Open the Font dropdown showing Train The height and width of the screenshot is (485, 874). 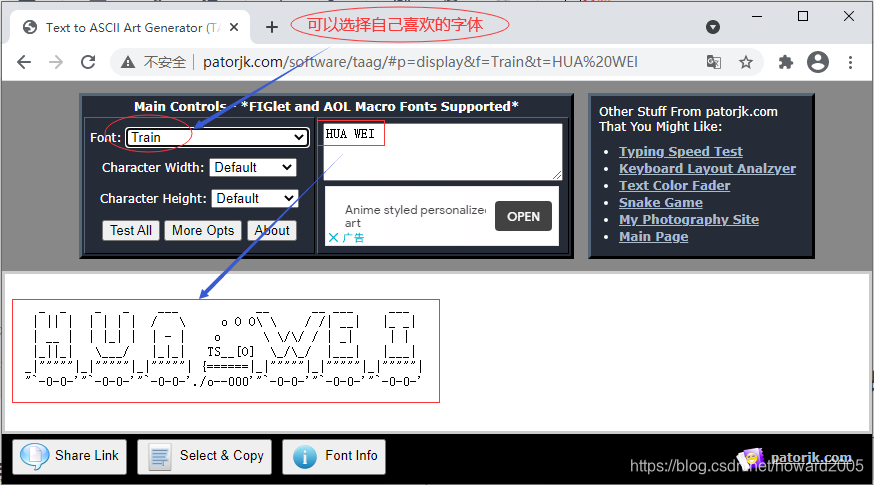tap(217, 137)
